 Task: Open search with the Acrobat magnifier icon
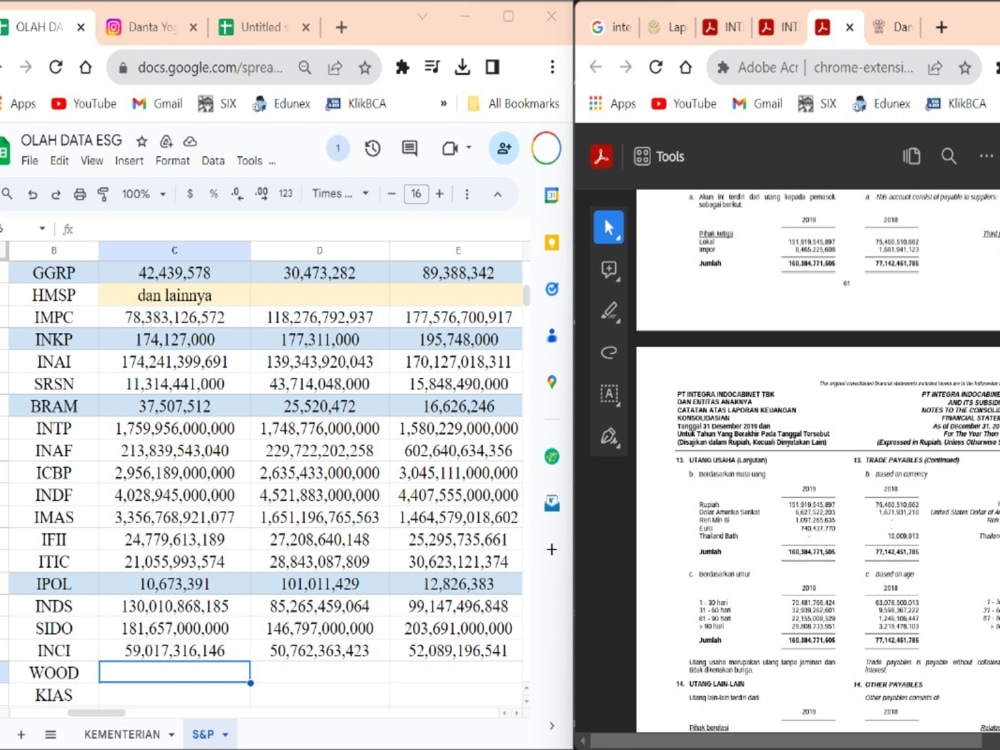click(x=948, y=157)
